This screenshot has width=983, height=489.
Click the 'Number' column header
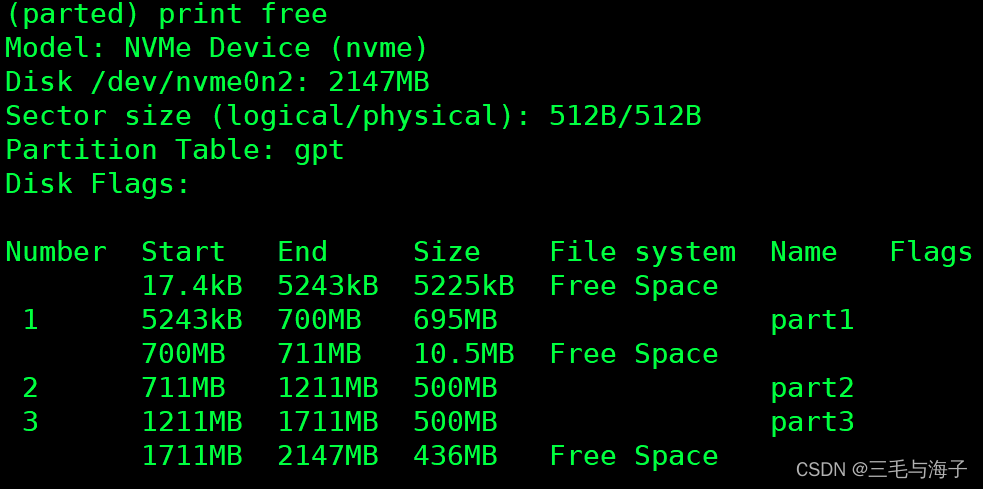[x=56, y=252]
